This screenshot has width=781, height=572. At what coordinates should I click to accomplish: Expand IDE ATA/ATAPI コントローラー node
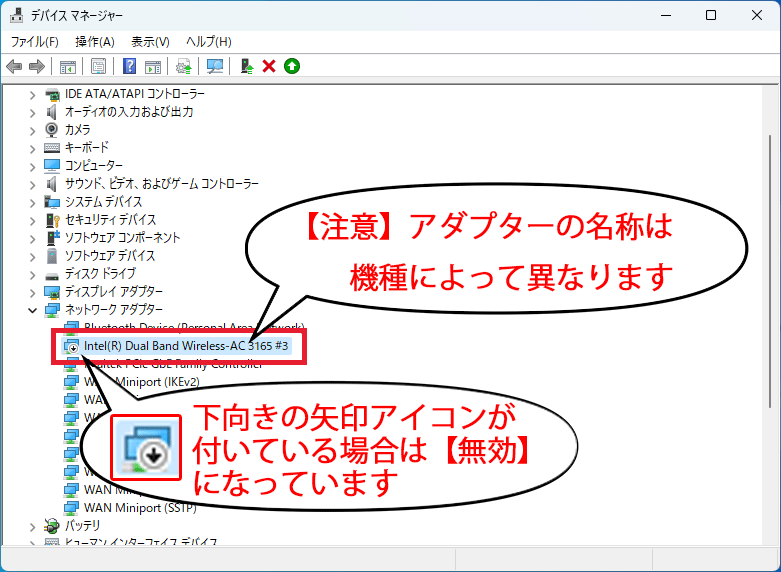(x=33, y=94)
